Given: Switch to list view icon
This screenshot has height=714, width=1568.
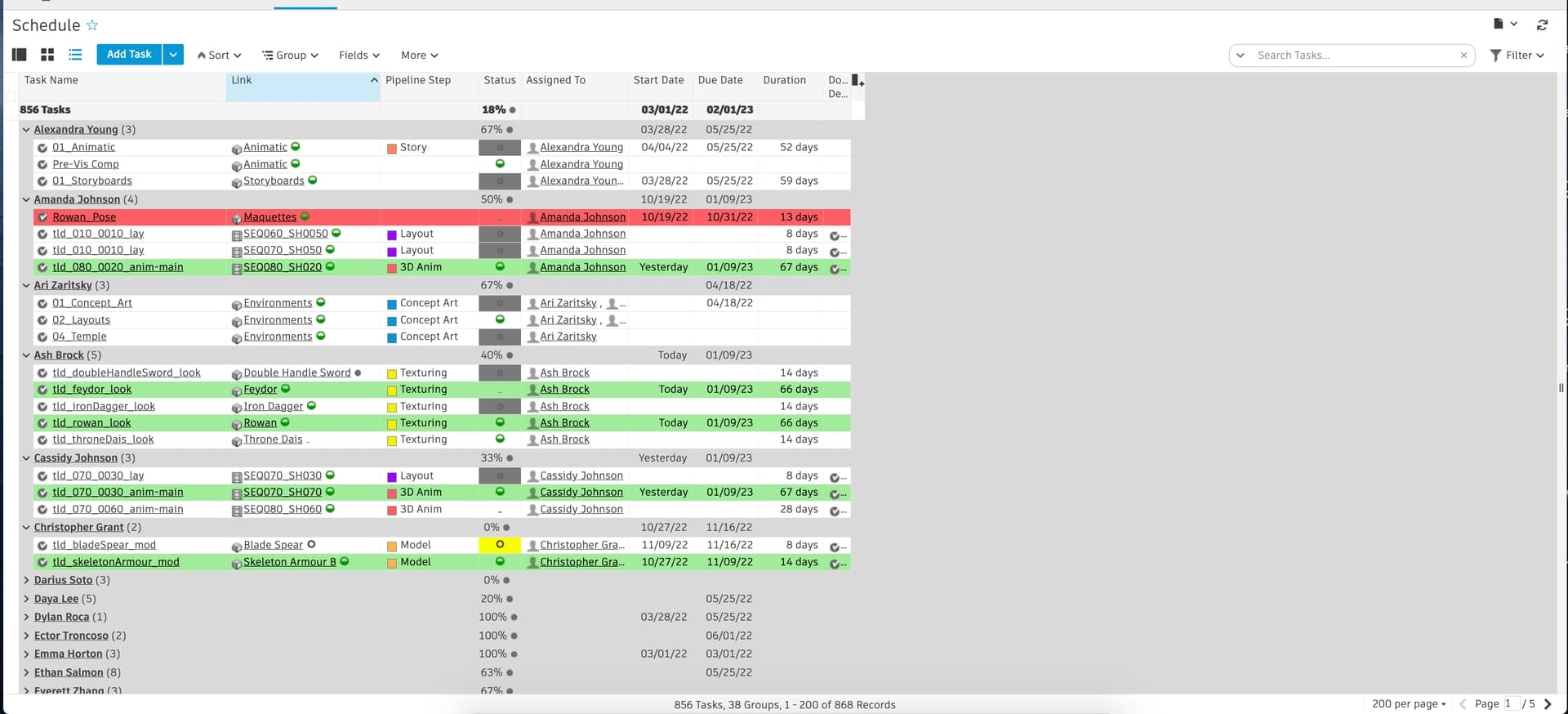Looking at the screenshot, I should coord(75,55).
